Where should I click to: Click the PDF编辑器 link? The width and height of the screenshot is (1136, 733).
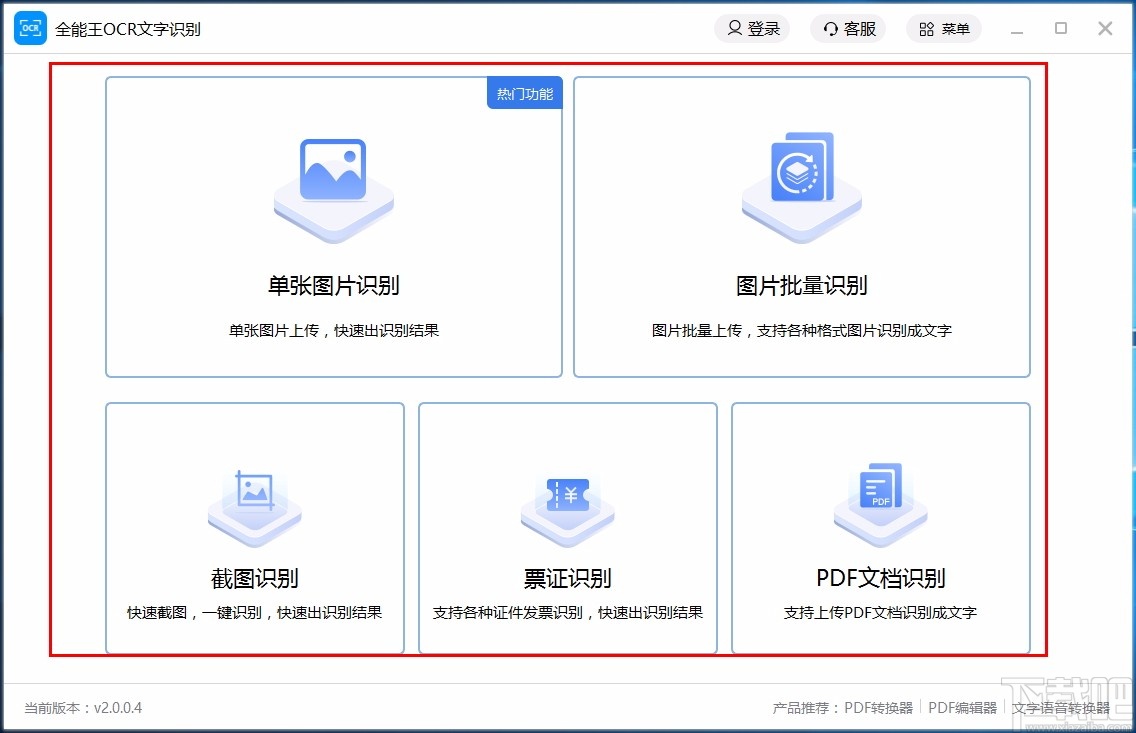click(x=962, y=708)
